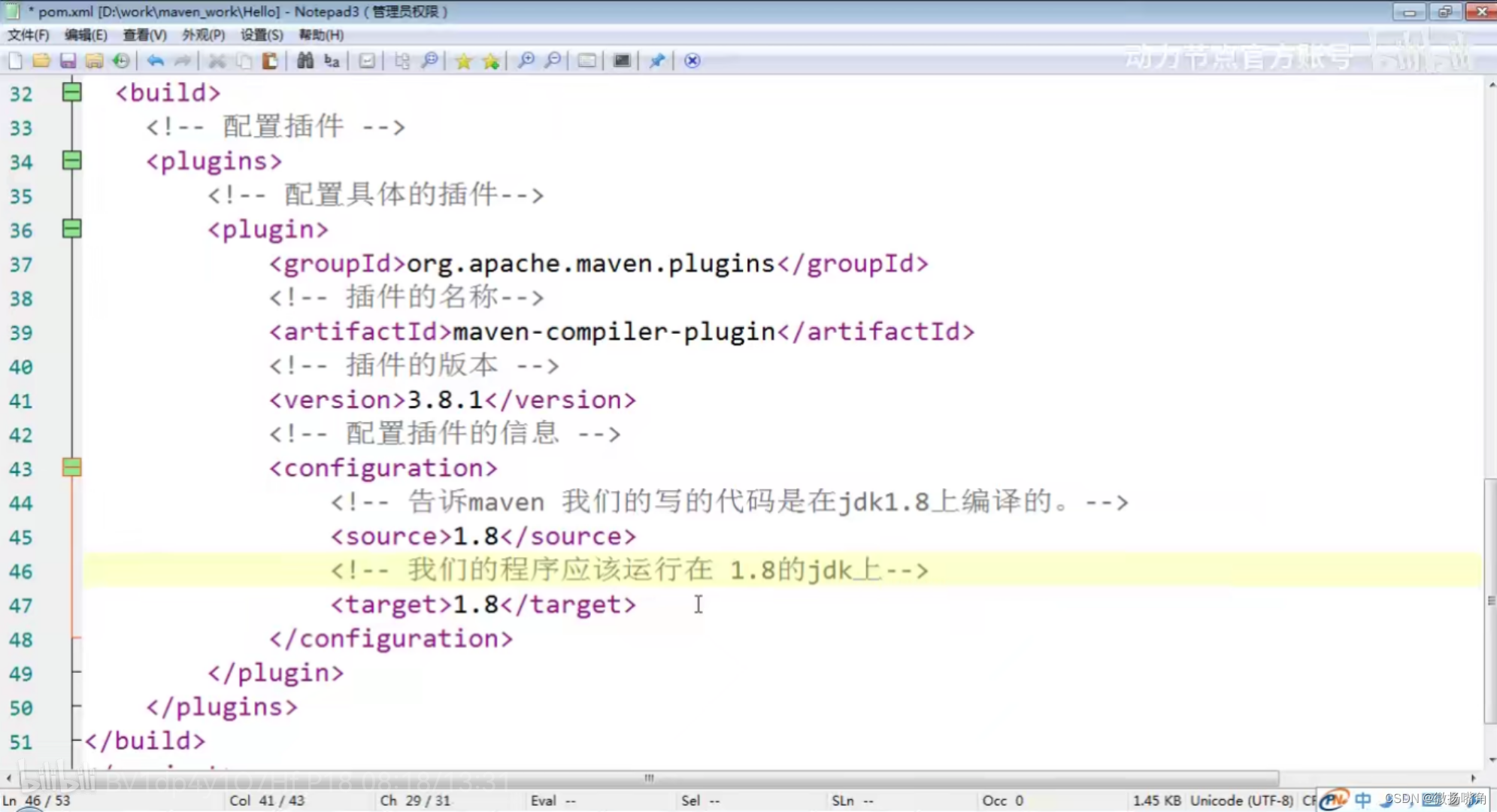
Task: Zoom out with the magnifier minus icon
Action: pos(553,61)
